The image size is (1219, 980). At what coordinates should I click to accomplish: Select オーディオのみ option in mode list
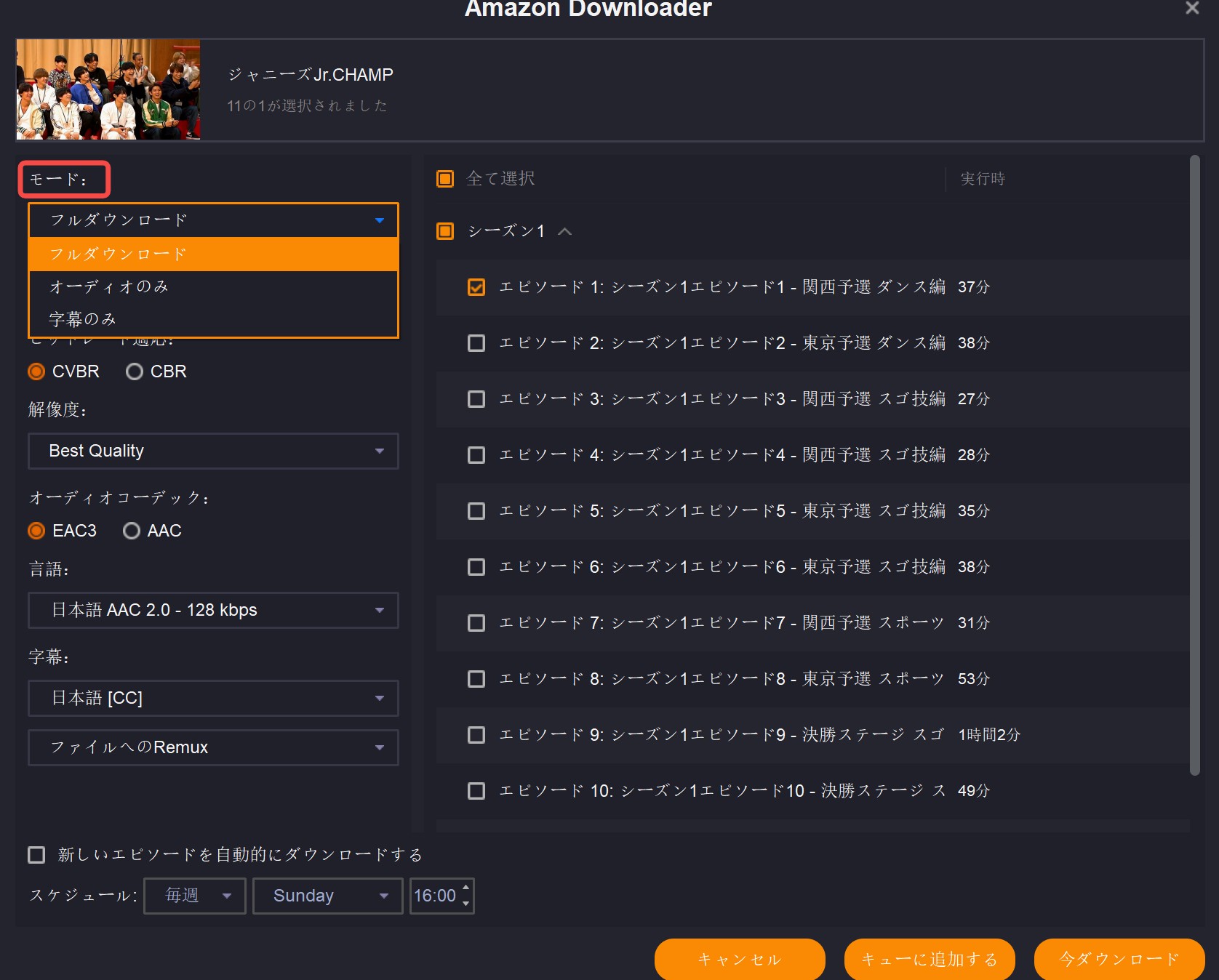(213, 286)
